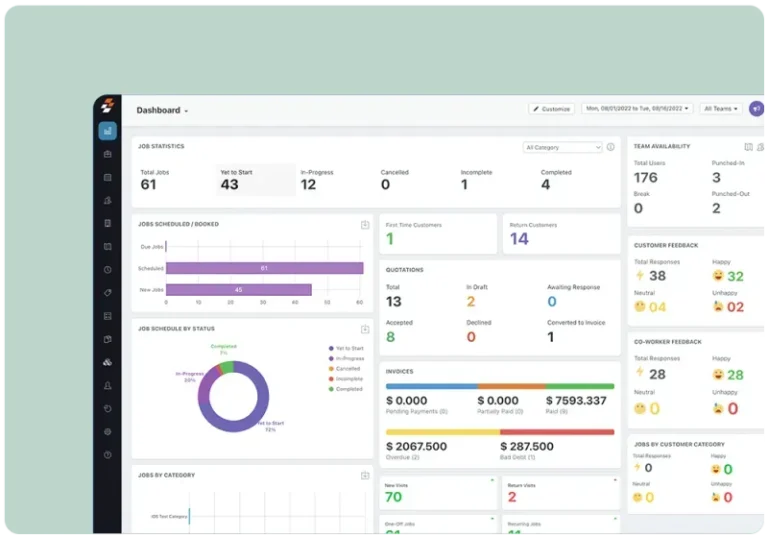Screen dimensions: 768x538
Task: Toggle the Cancelled legend entry
Action: [346, 369]
